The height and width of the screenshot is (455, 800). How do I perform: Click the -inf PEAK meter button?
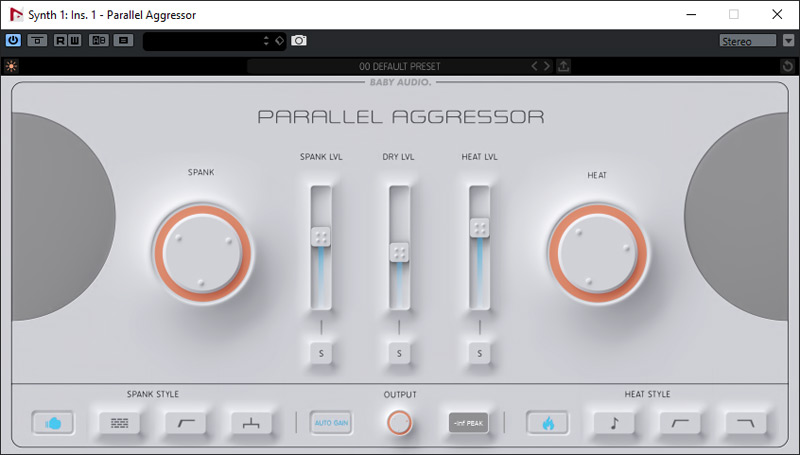pos(468,423)
